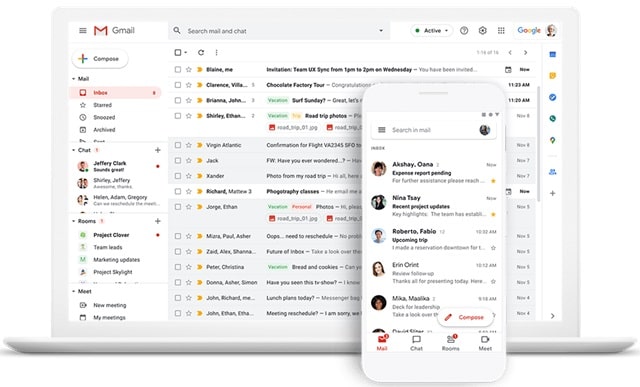
Task: Star the Blaine, me email
Action: coord(189,69)
